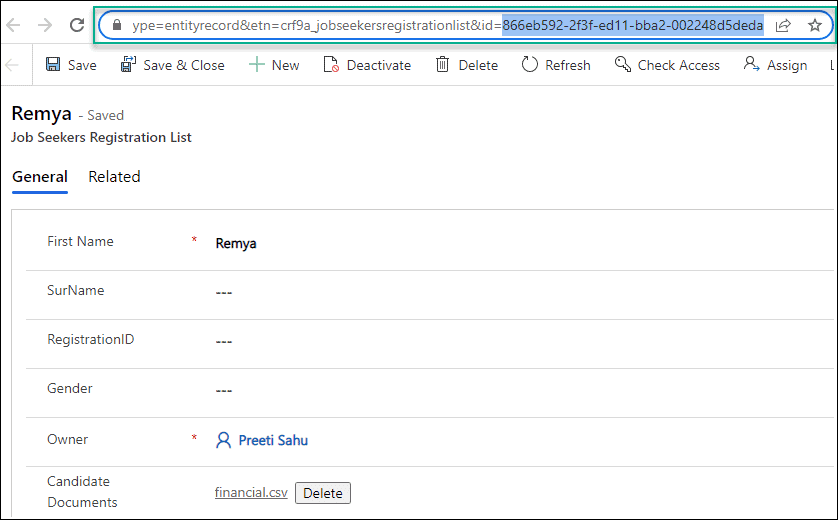Click the Saved status text
This screenshot has height=520, width=838.
(x=105, y=115)
